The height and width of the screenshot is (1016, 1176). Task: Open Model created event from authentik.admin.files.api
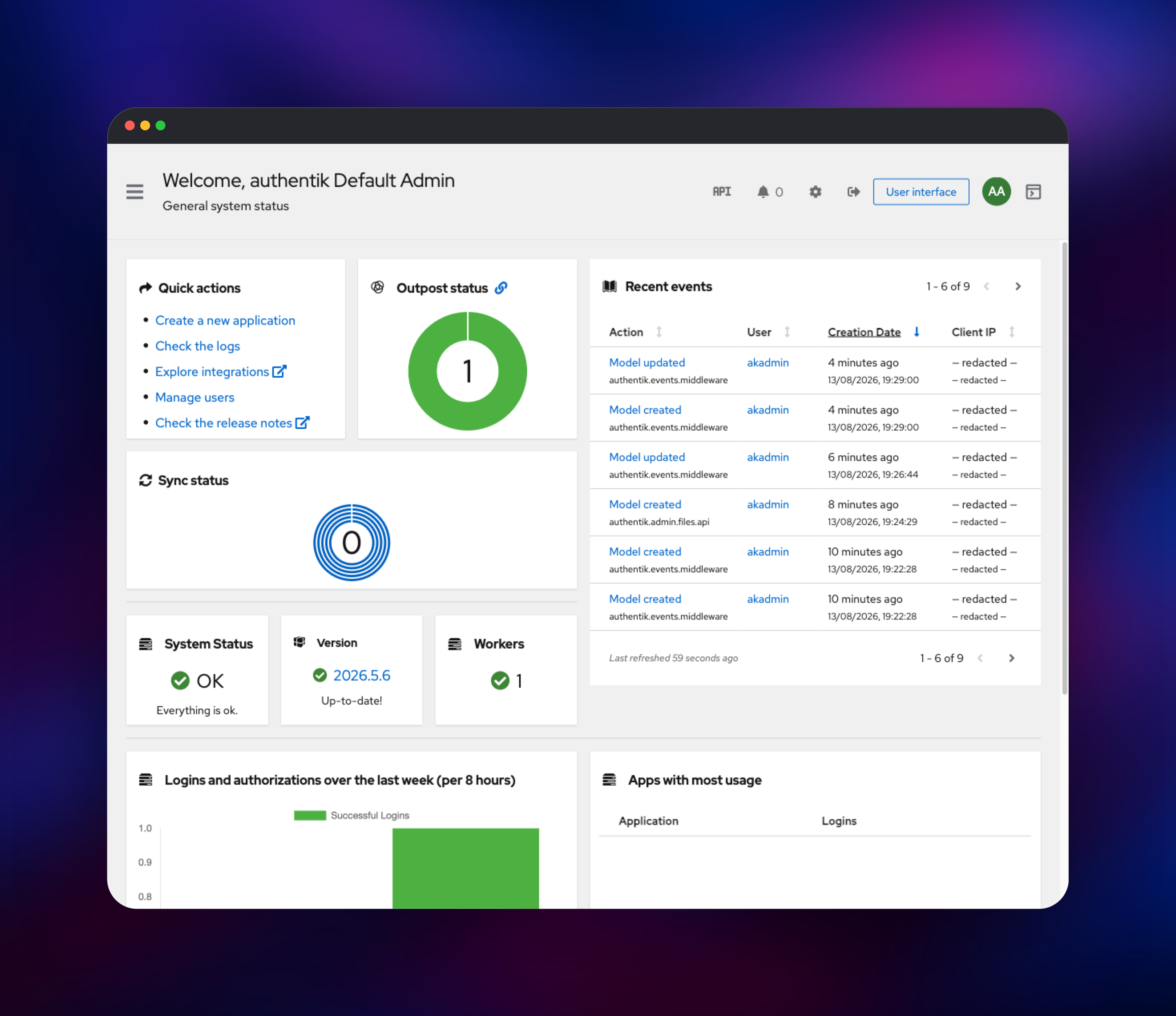(x=645, y=504)
